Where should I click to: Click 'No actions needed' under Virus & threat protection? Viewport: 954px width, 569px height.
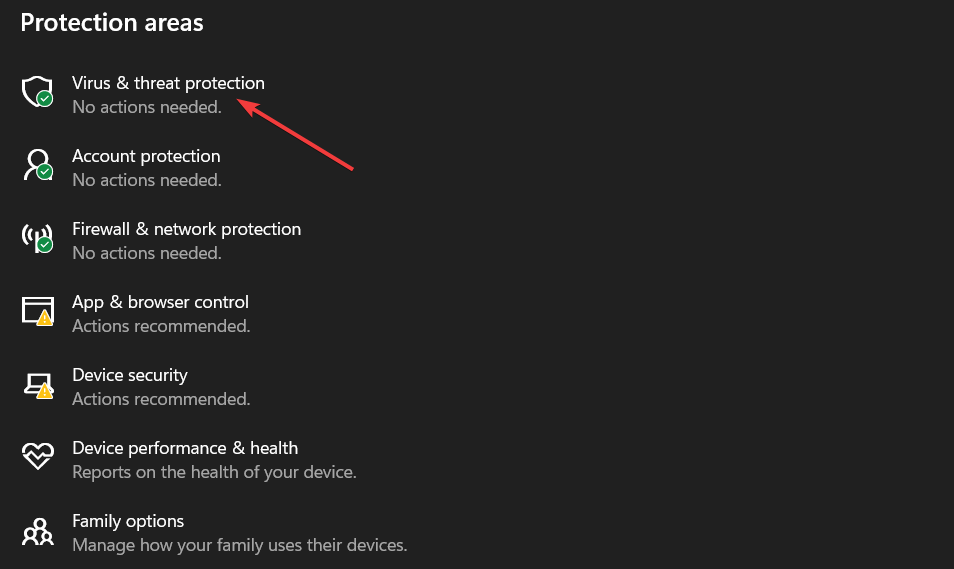pyautogui.click(x=146, y=107)
